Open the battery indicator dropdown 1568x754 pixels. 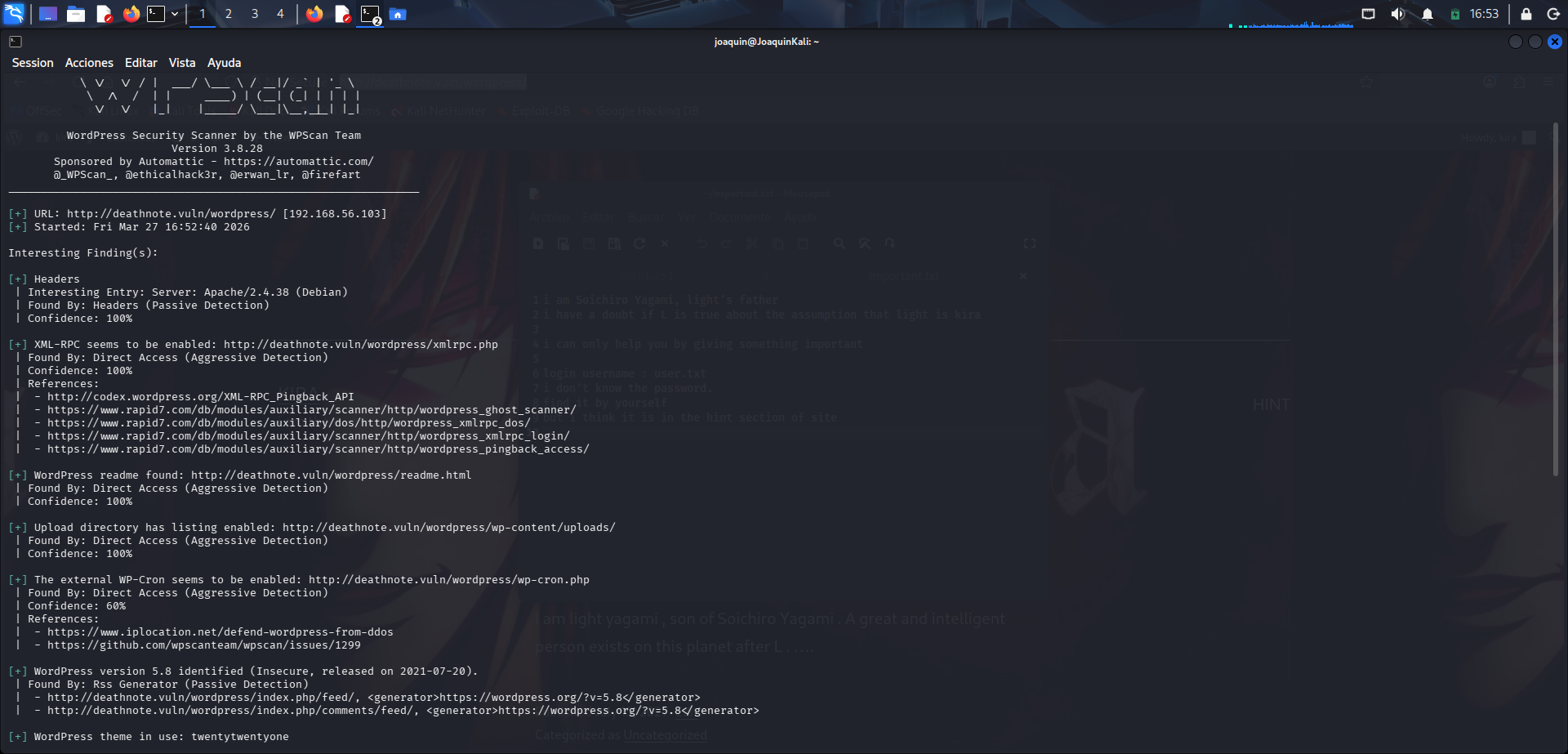click(1455, 13)
